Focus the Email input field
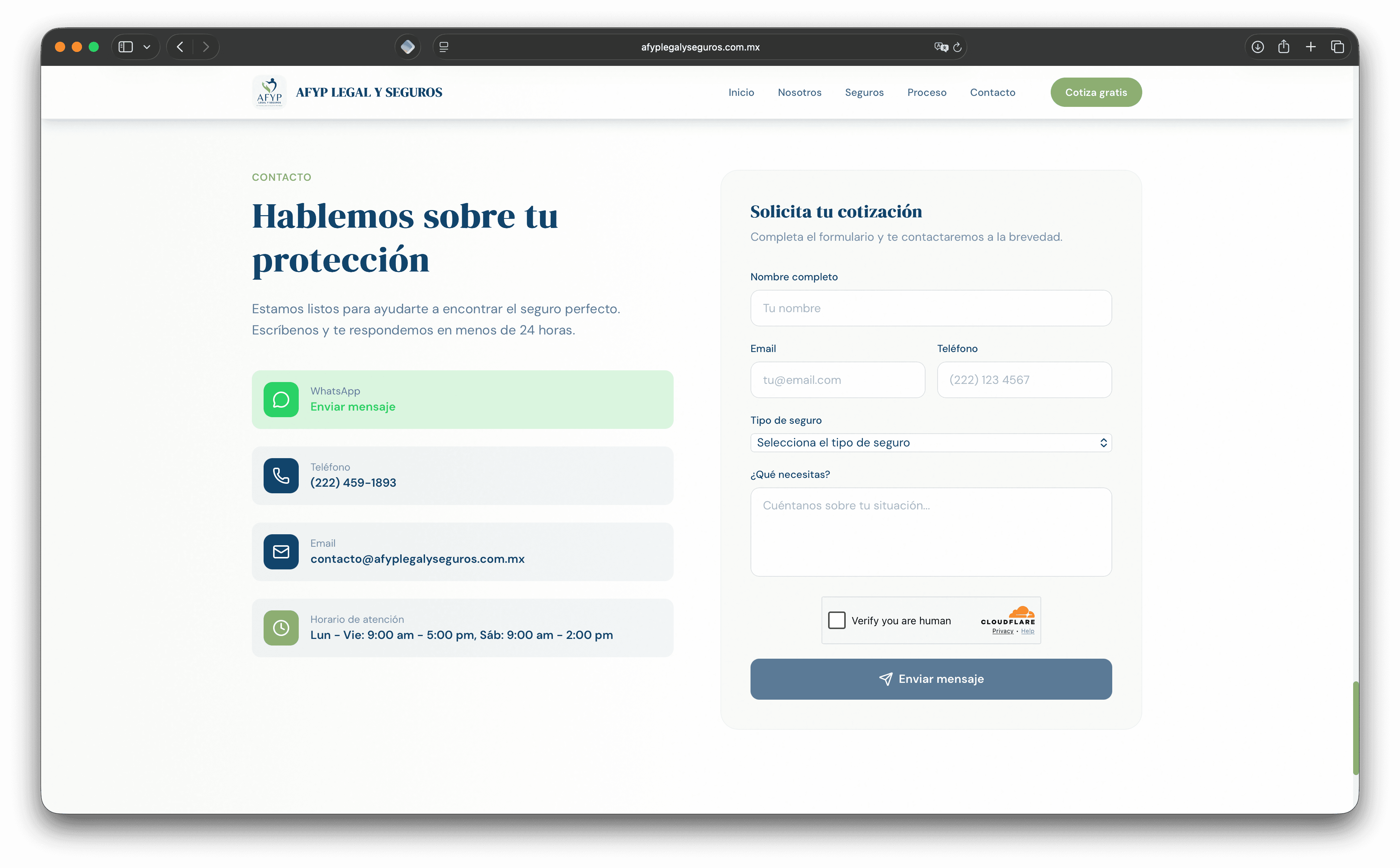 tap(837, 379)
